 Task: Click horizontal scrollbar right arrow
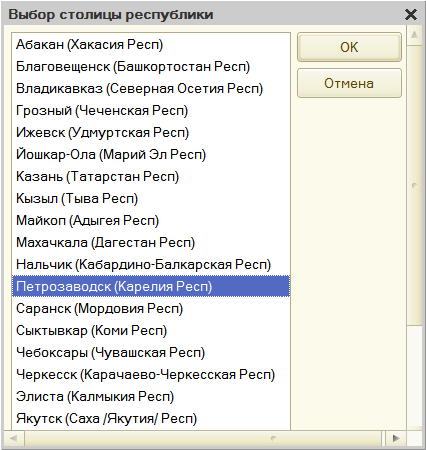[x=396, y=438]
